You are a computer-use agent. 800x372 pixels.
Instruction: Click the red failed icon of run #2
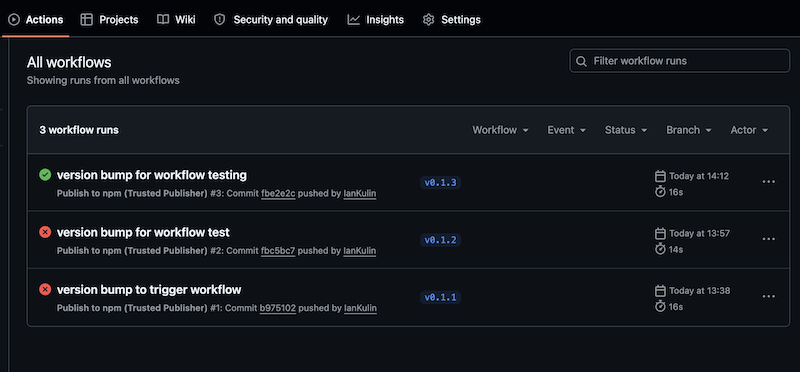(x=45, y=232)
